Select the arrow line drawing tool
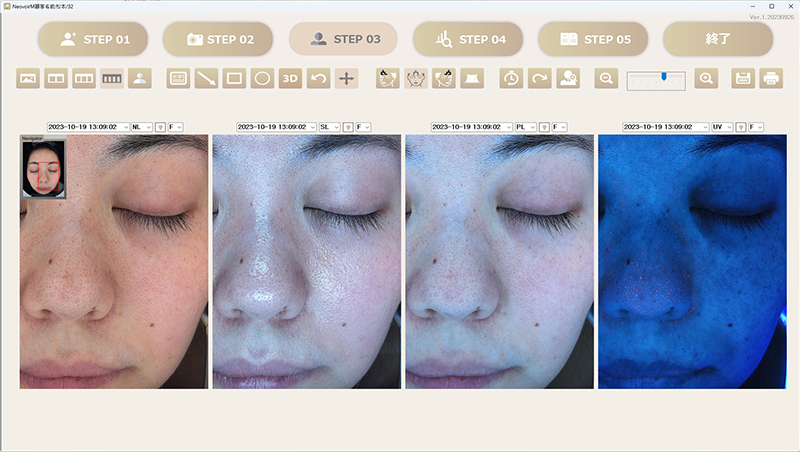The width and height of the screenshot is (800, 452). click(x=206, y=78)
